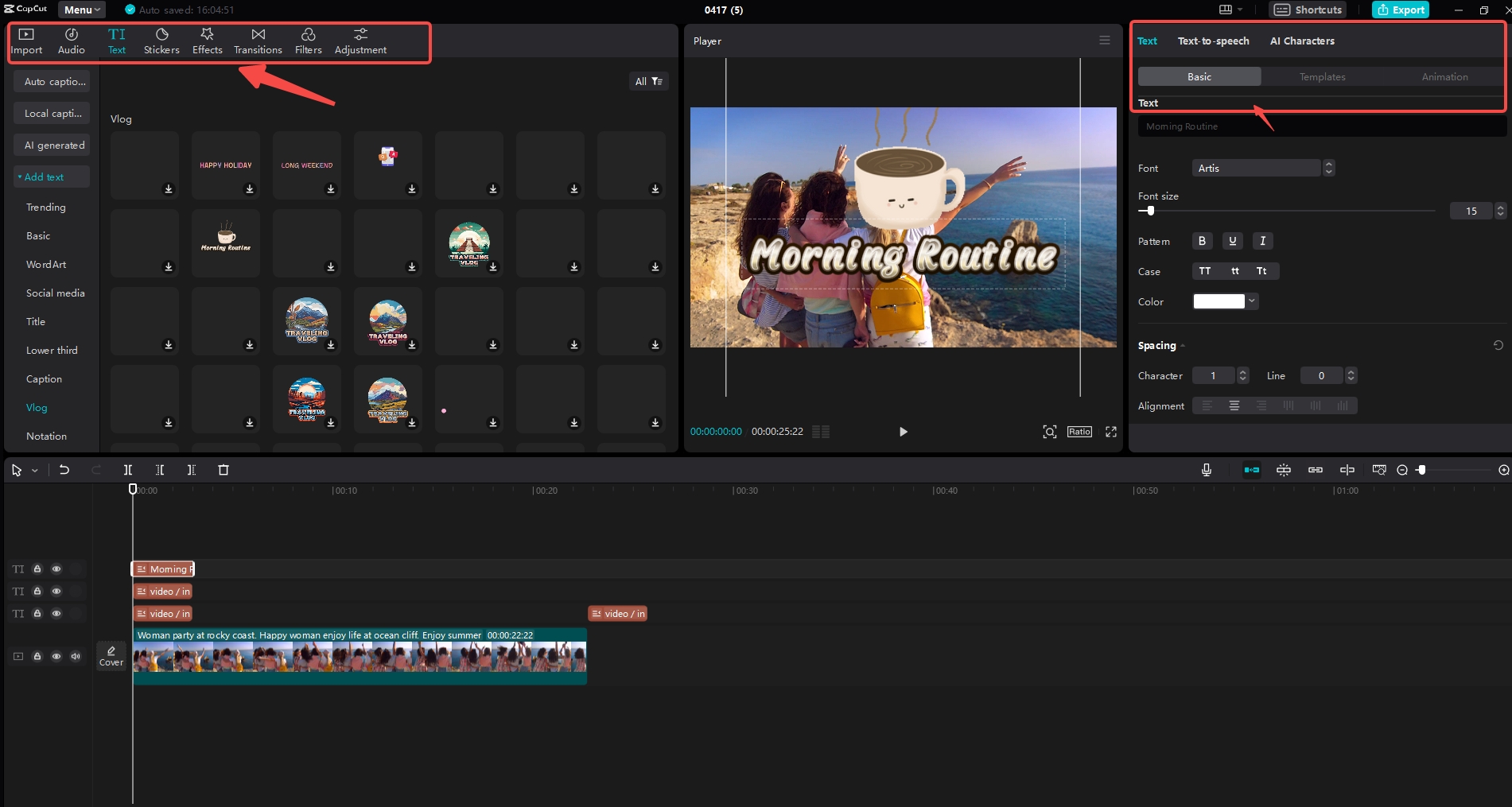Open the Font dropdown showing Artis
This screenshot has height=807, width=1512.
(1257, 168)
